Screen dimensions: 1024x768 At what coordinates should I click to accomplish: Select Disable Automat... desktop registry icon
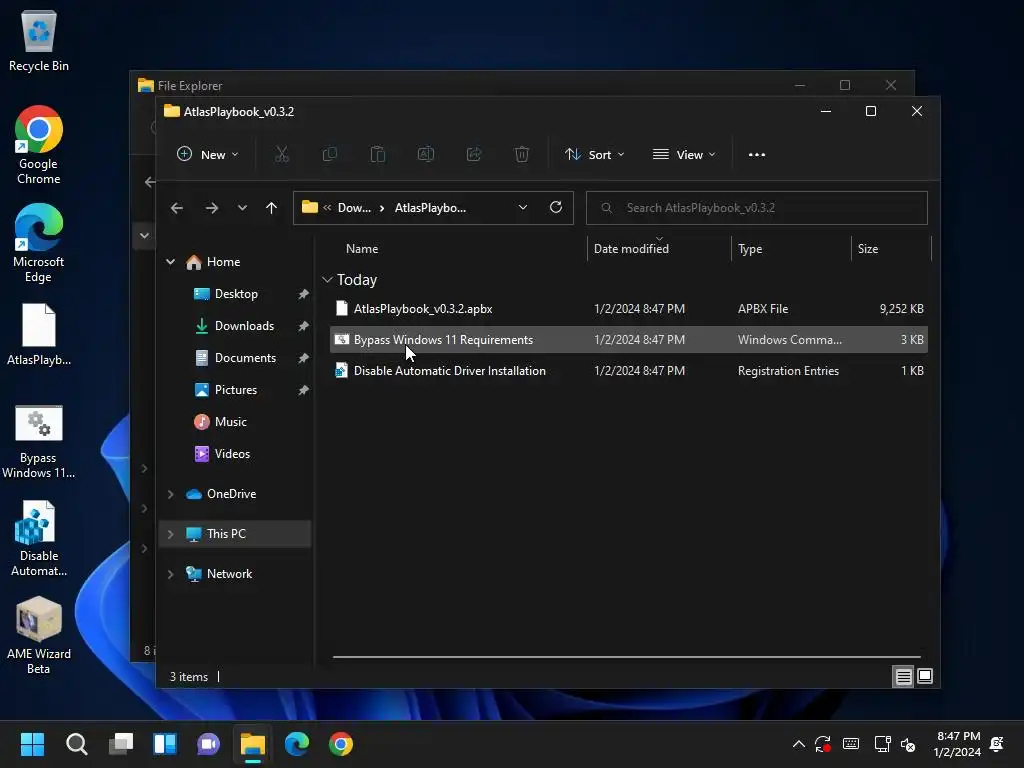[x=39, y=539]
